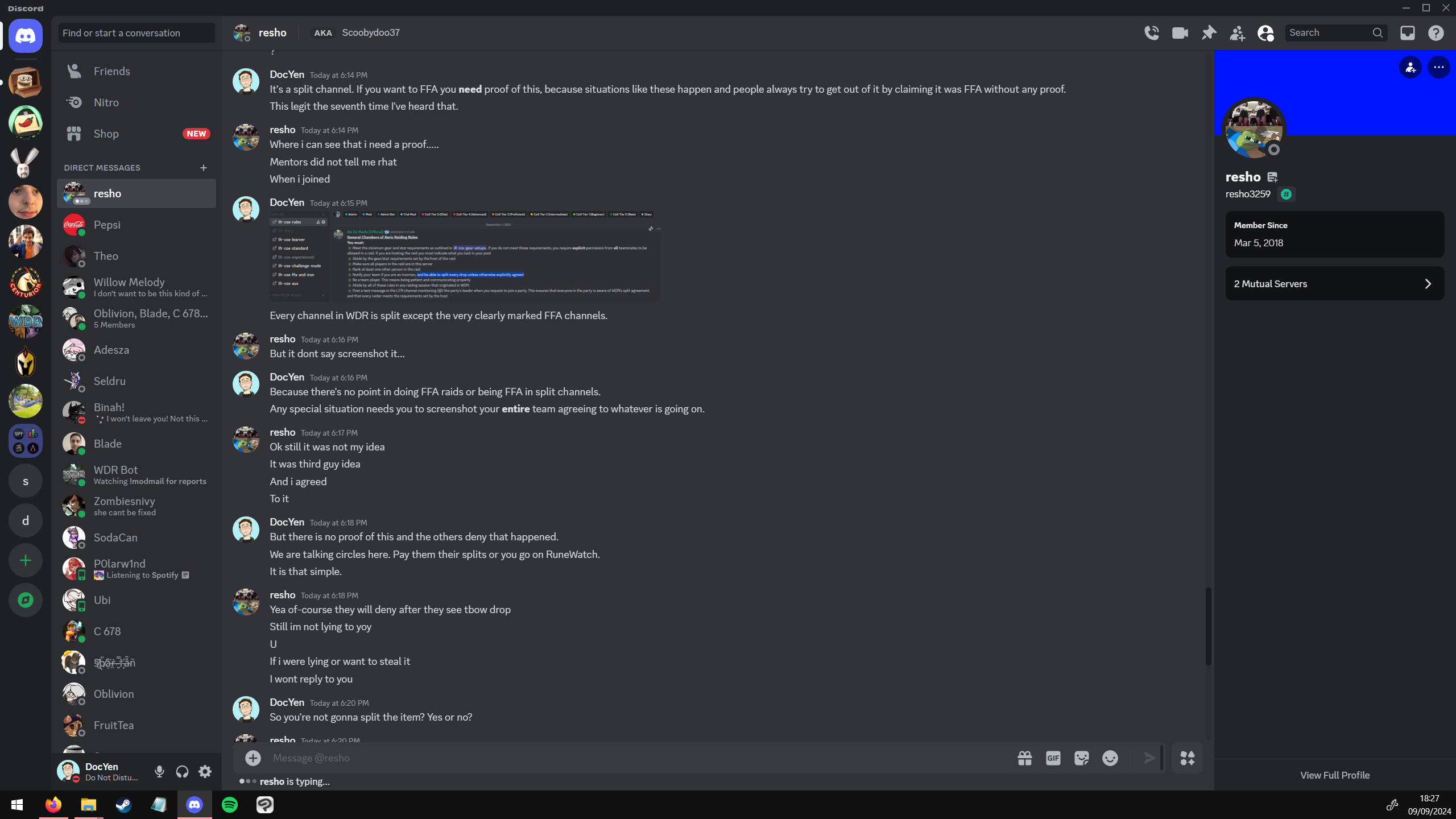
Task: Open the GIF picker icon
Action: tap(1053, 758)
